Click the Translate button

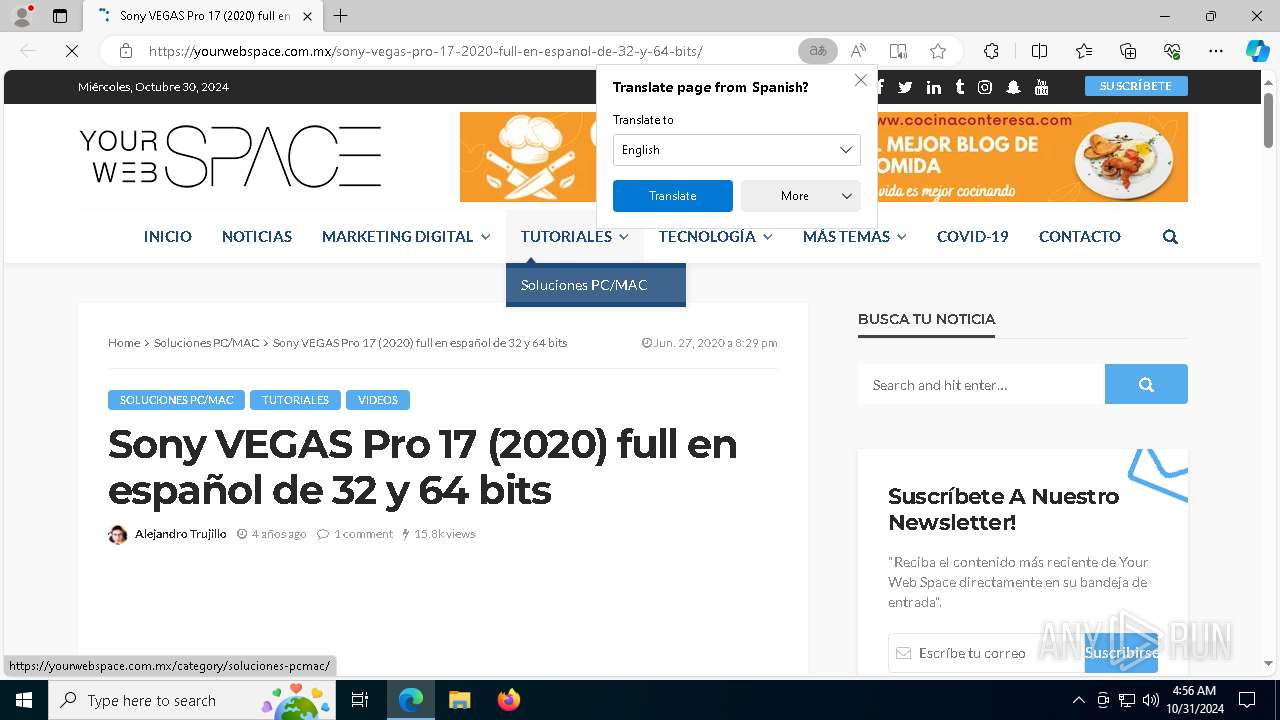tap(672, 196)
